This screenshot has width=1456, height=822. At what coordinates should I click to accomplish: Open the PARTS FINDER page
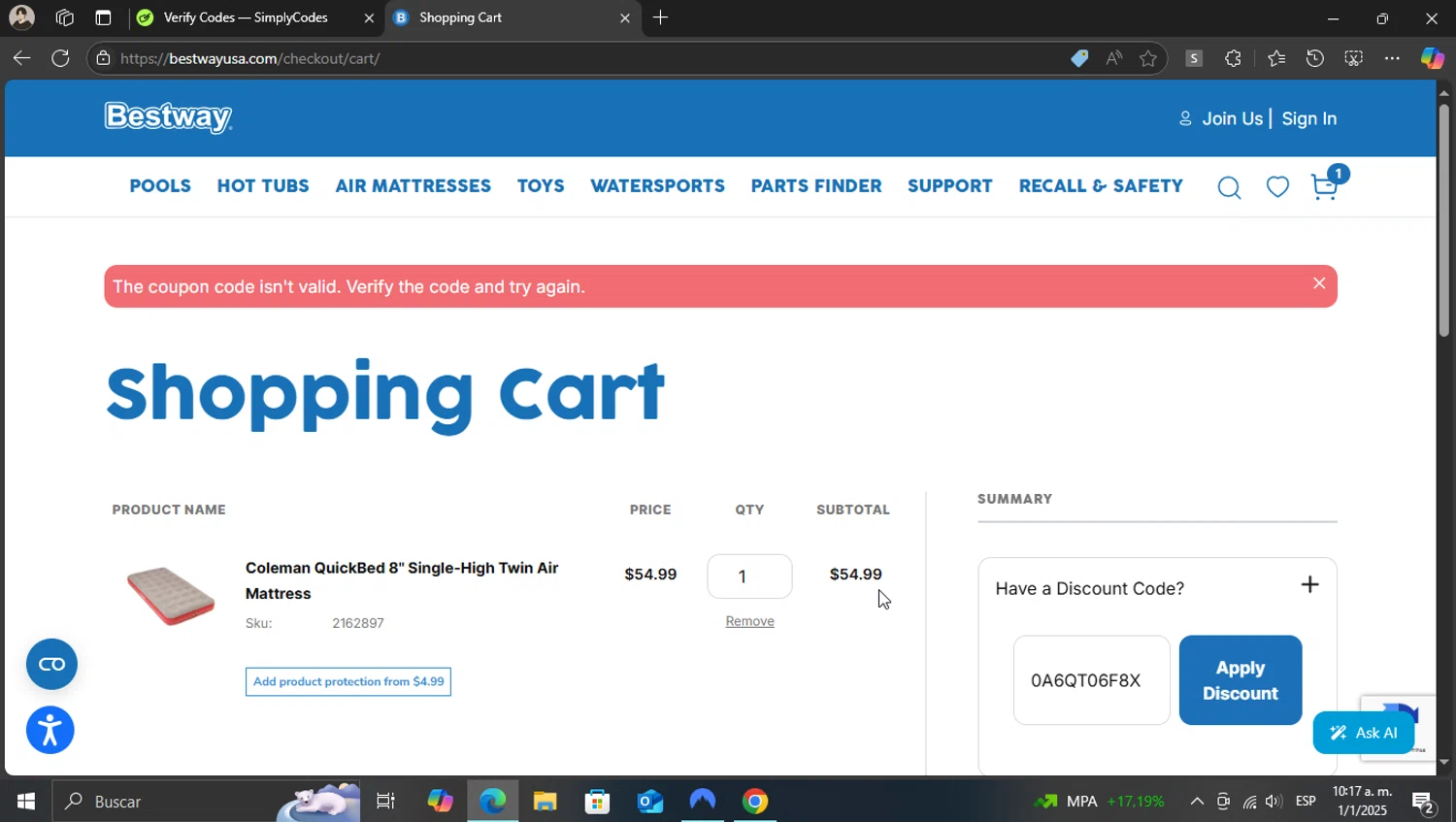816,185
